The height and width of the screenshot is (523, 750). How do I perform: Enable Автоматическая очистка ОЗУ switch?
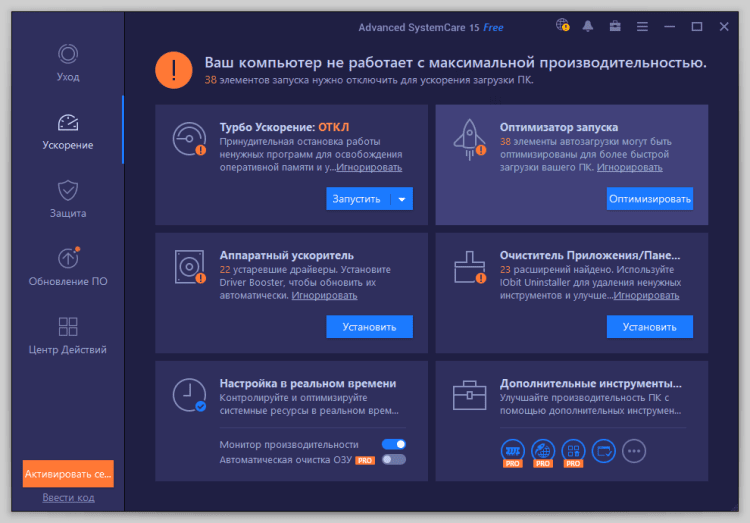[394, 460]
